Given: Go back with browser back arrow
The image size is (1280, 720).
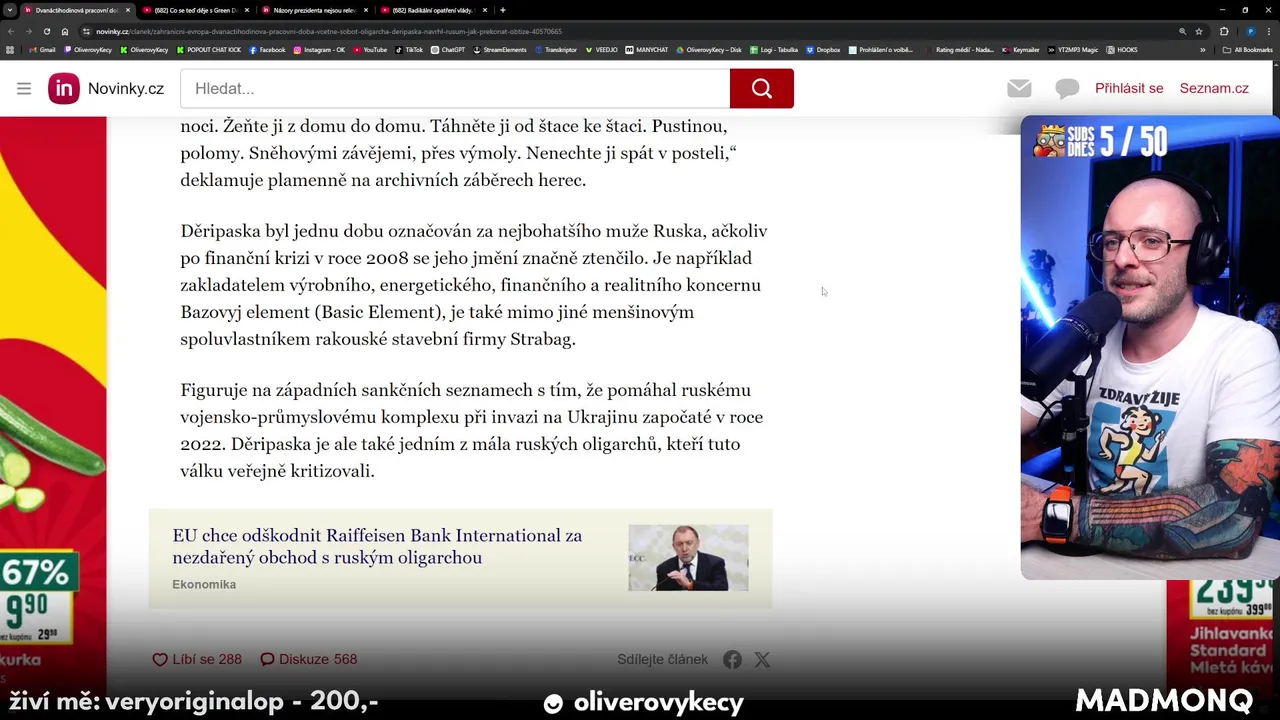Looking at the screenshot, I should click(x=11, y=31).
